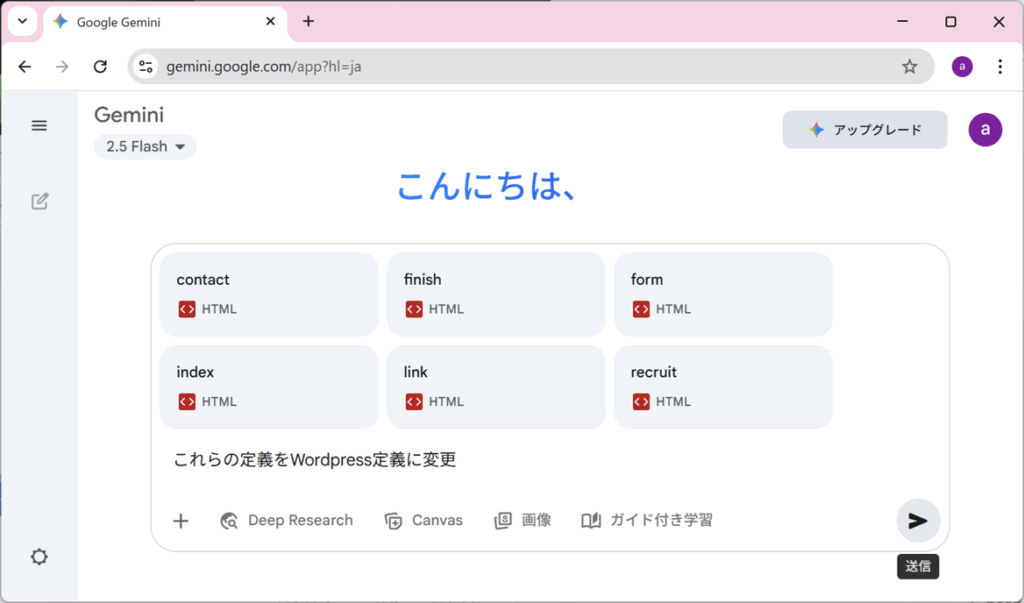
Task: Select the Google Gemini tab
Action: tap(165, 22)
